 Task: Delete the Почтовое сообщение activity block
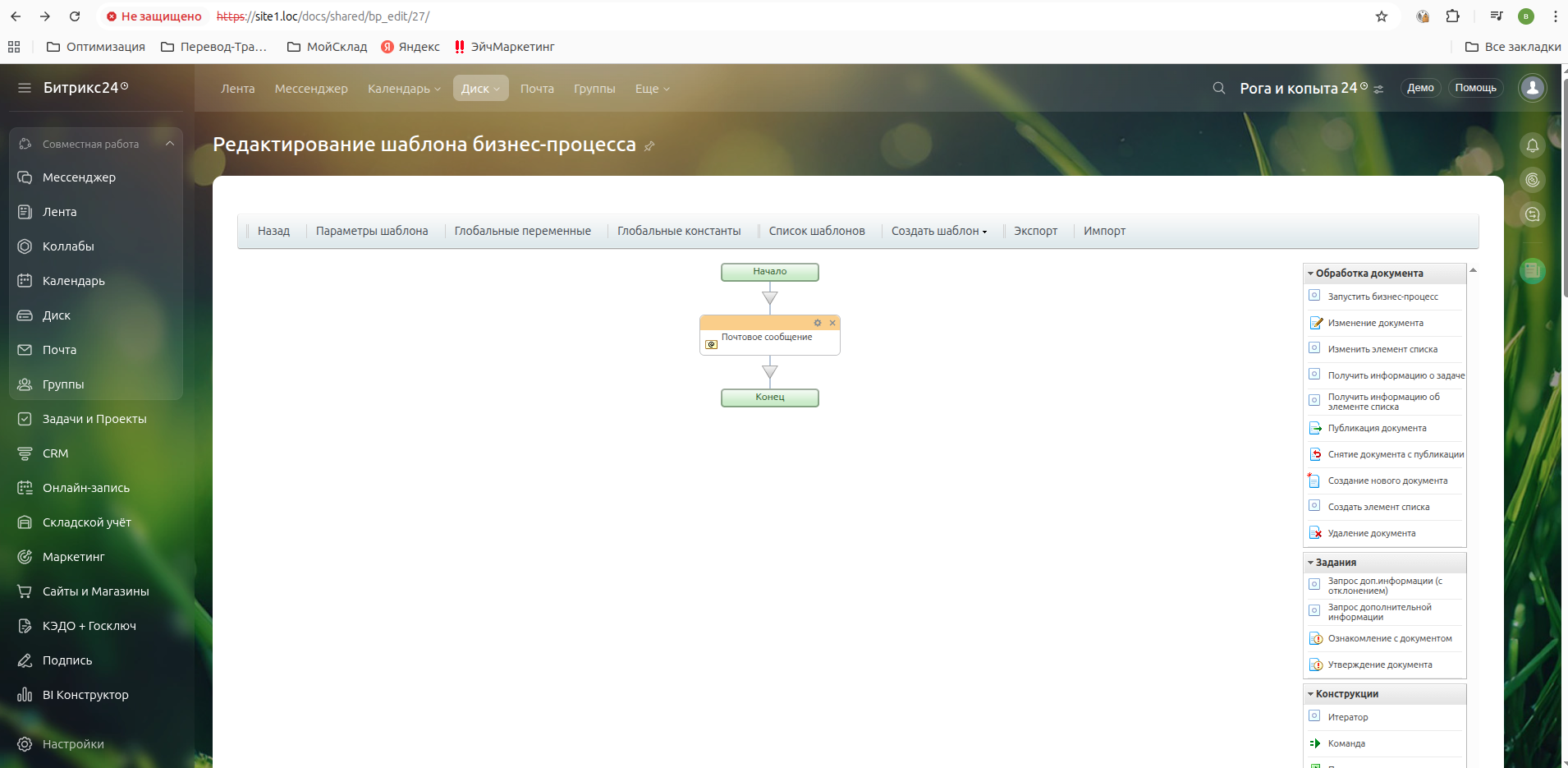832,323
